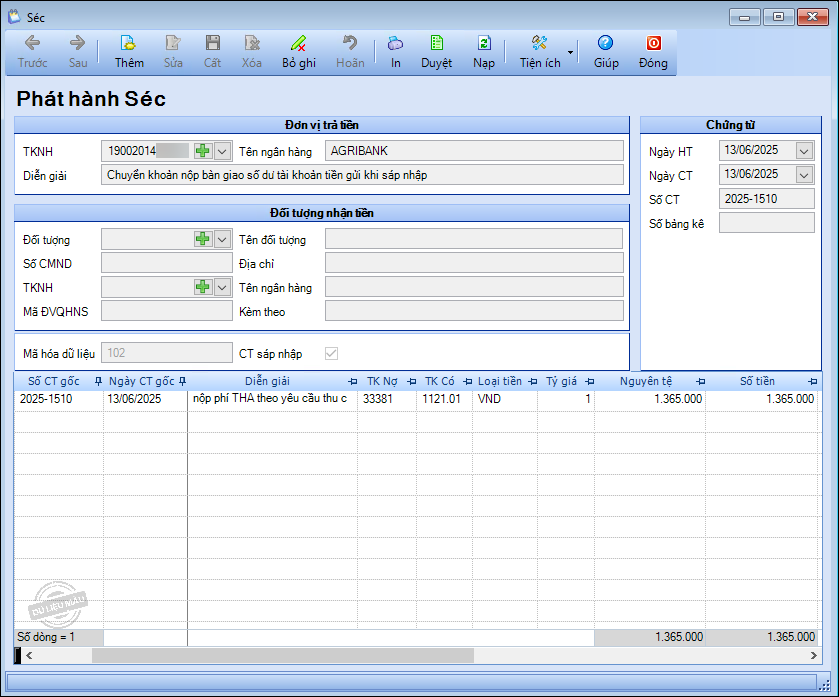Edit the voucher using Sửa
This screenshot has width=839, height=697.
tap(173, 52)
